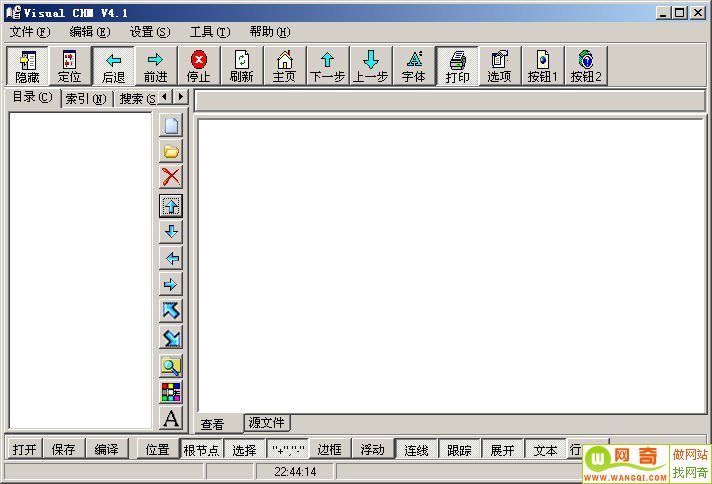Toggle the 根节点 option
This screenshot has width=712, height=484.
[x=201, y=449]
